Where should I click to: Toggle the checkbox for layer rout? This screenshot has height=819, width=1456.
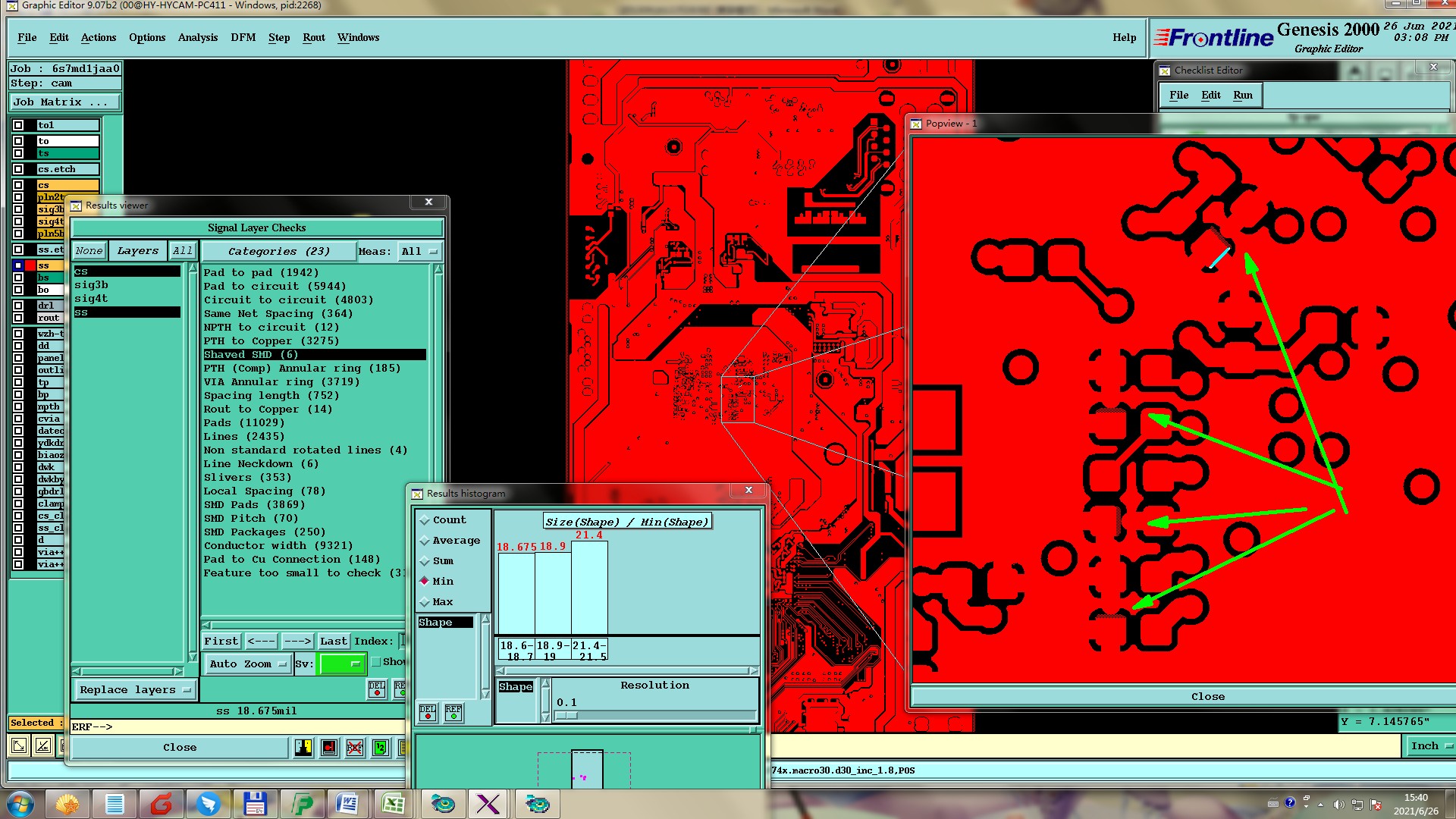[18, 318]
